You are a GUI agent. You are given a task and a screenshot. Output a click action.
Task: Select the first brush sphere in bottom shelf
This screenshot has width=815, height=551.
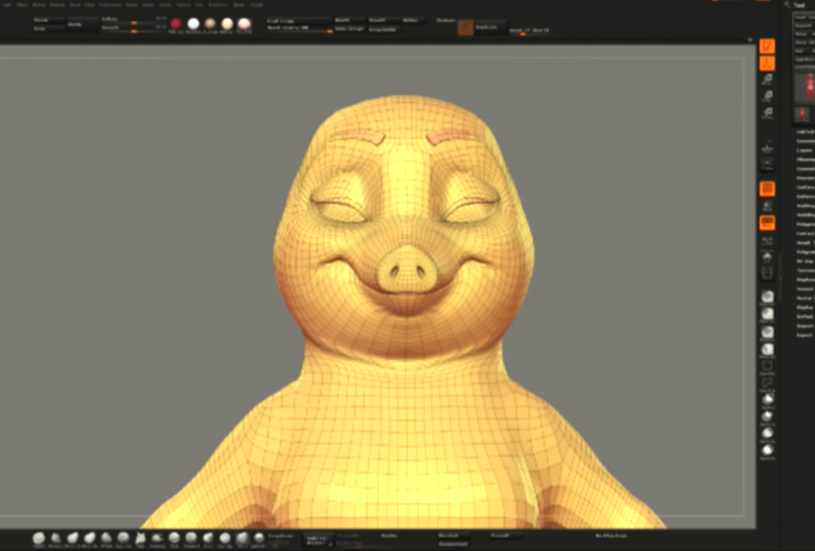[39, 539]
